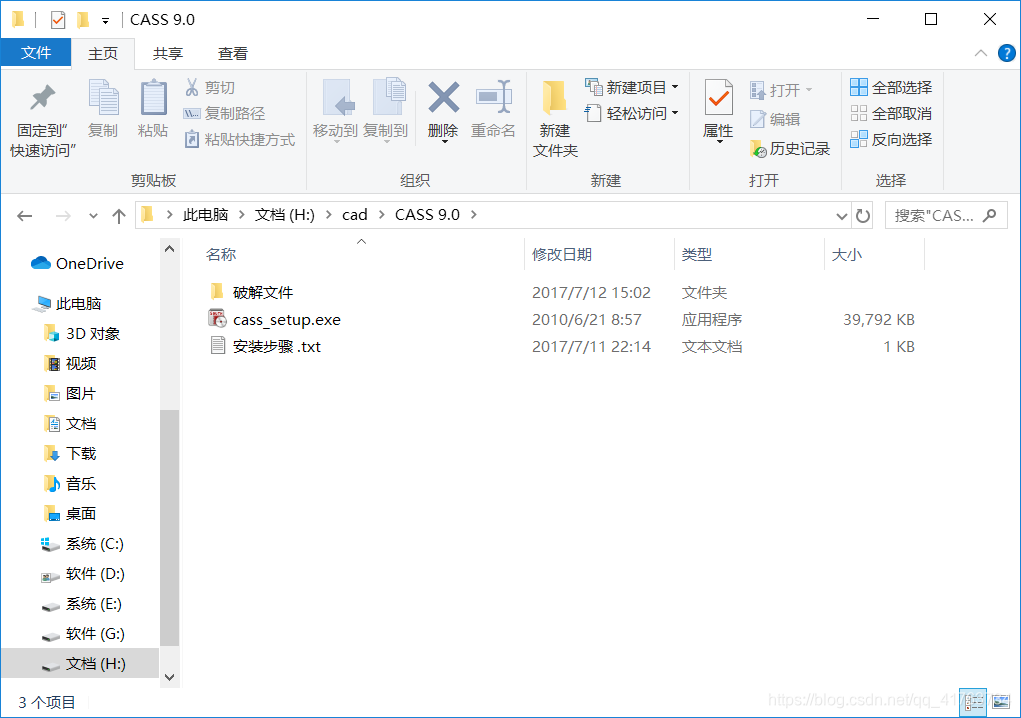The height and width of the screenshot is (718, 1021).
Task: Click quick access Properties checkmark in title bar
Action: coord(58,20)
